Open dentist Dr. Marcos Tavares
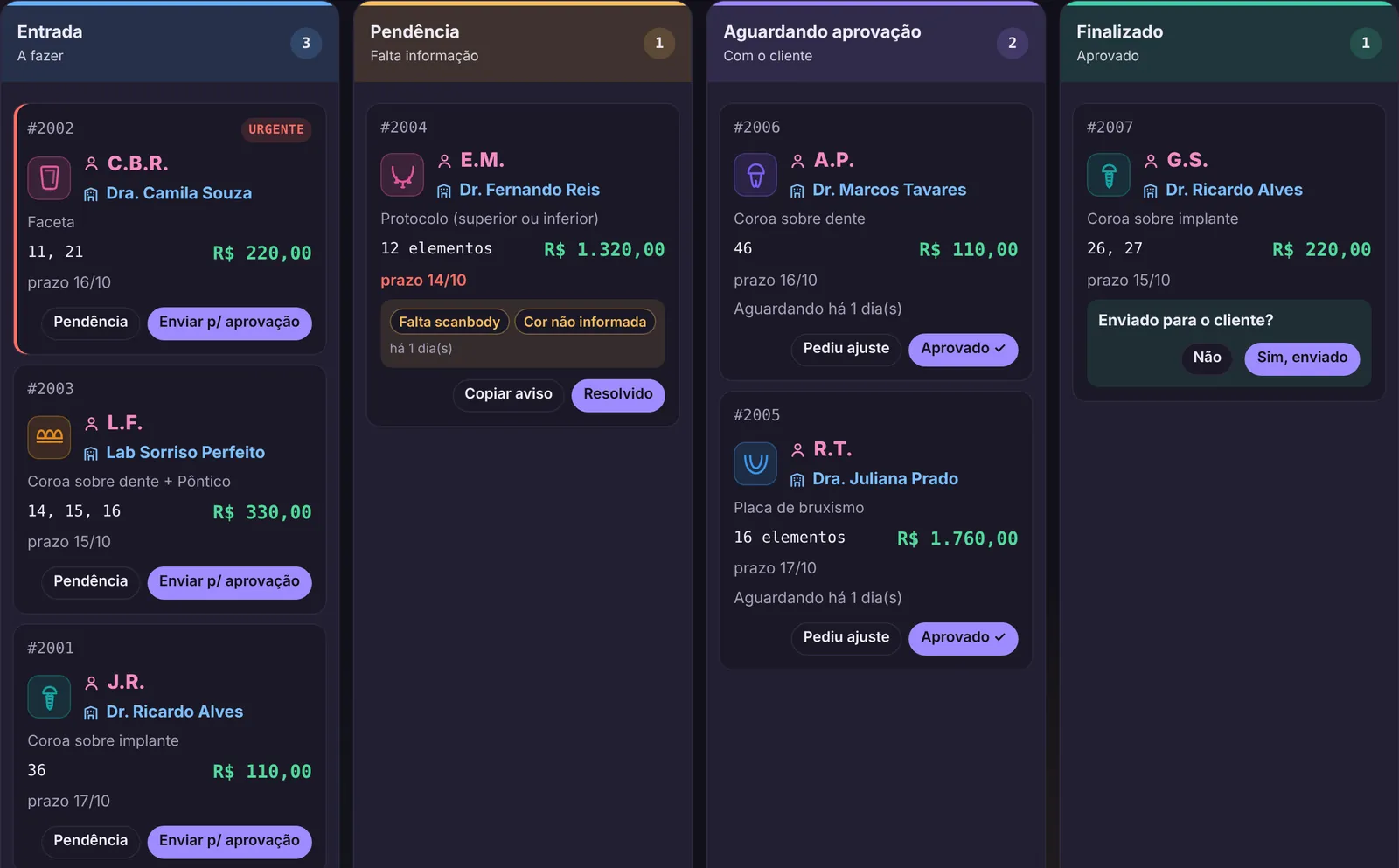The height and width of the screenshot is (868, 1399). click(889, 190)
